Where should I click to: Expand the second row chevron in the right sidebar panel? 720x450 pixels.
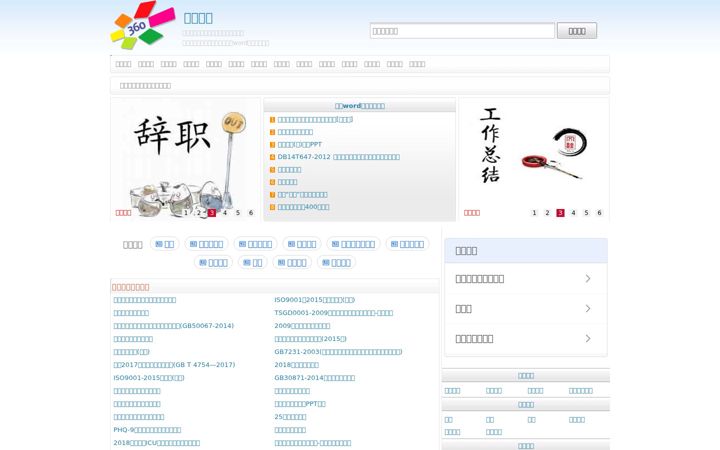point(588,309)
